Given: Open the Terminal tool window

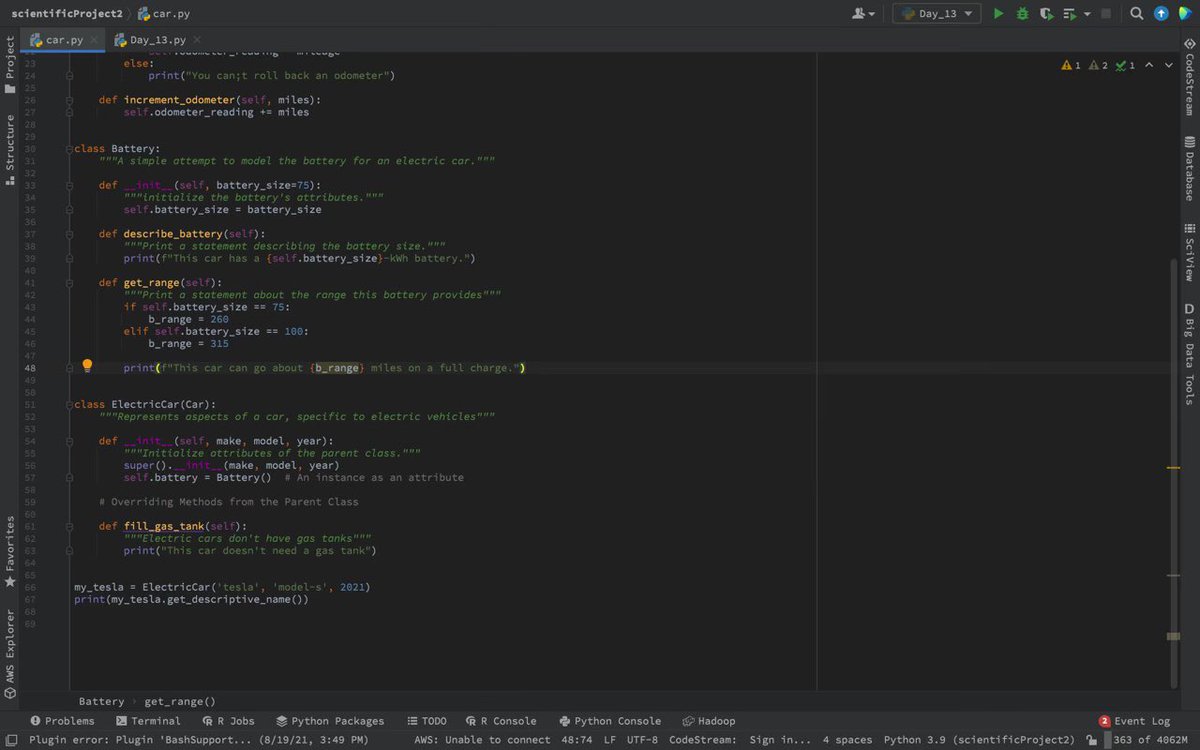Looking at the screenshot, I should [148, 721].
